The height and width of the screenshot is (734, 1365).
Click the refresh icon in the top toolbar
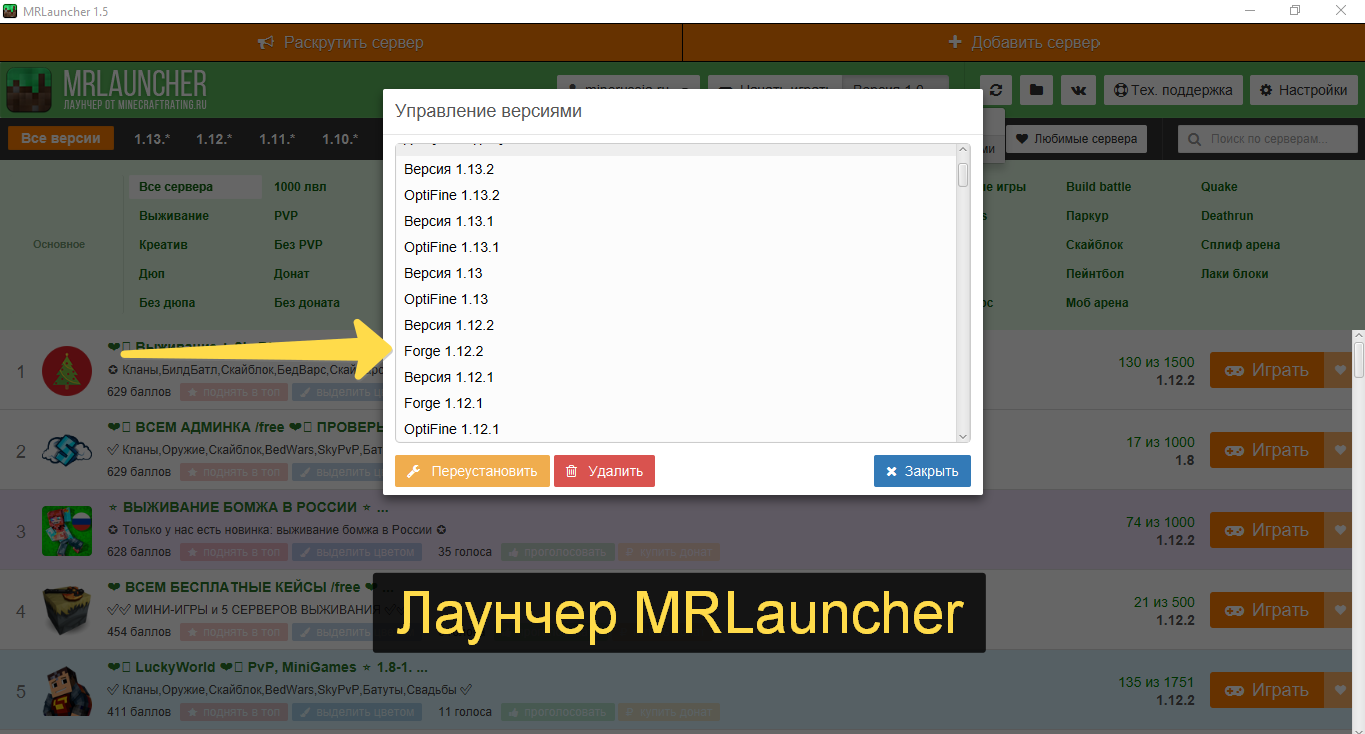995,90
